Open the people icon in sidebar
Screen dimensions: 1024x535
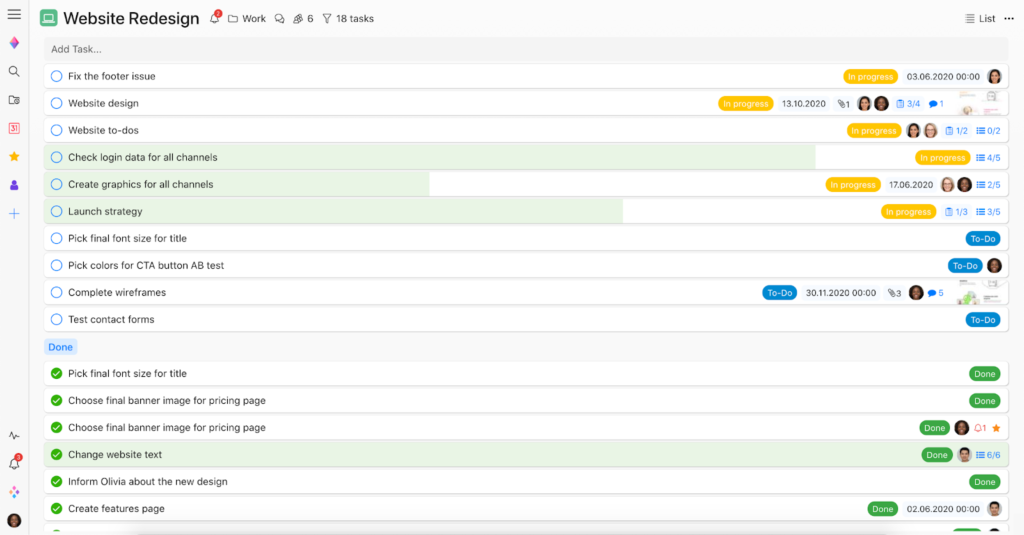pos(14,186)
